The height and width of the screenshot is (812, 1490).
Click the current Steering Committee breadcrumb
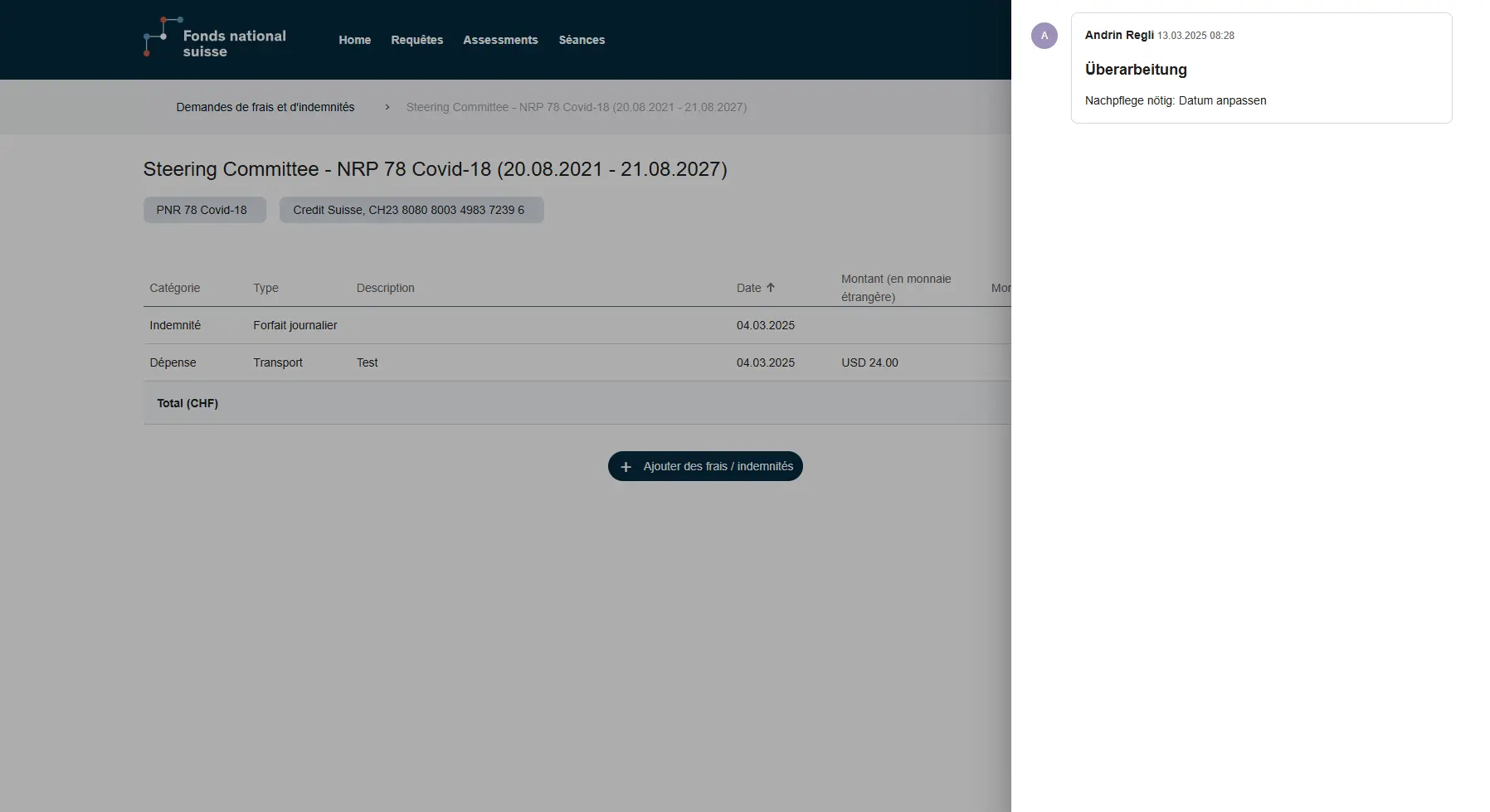[576, 107]
